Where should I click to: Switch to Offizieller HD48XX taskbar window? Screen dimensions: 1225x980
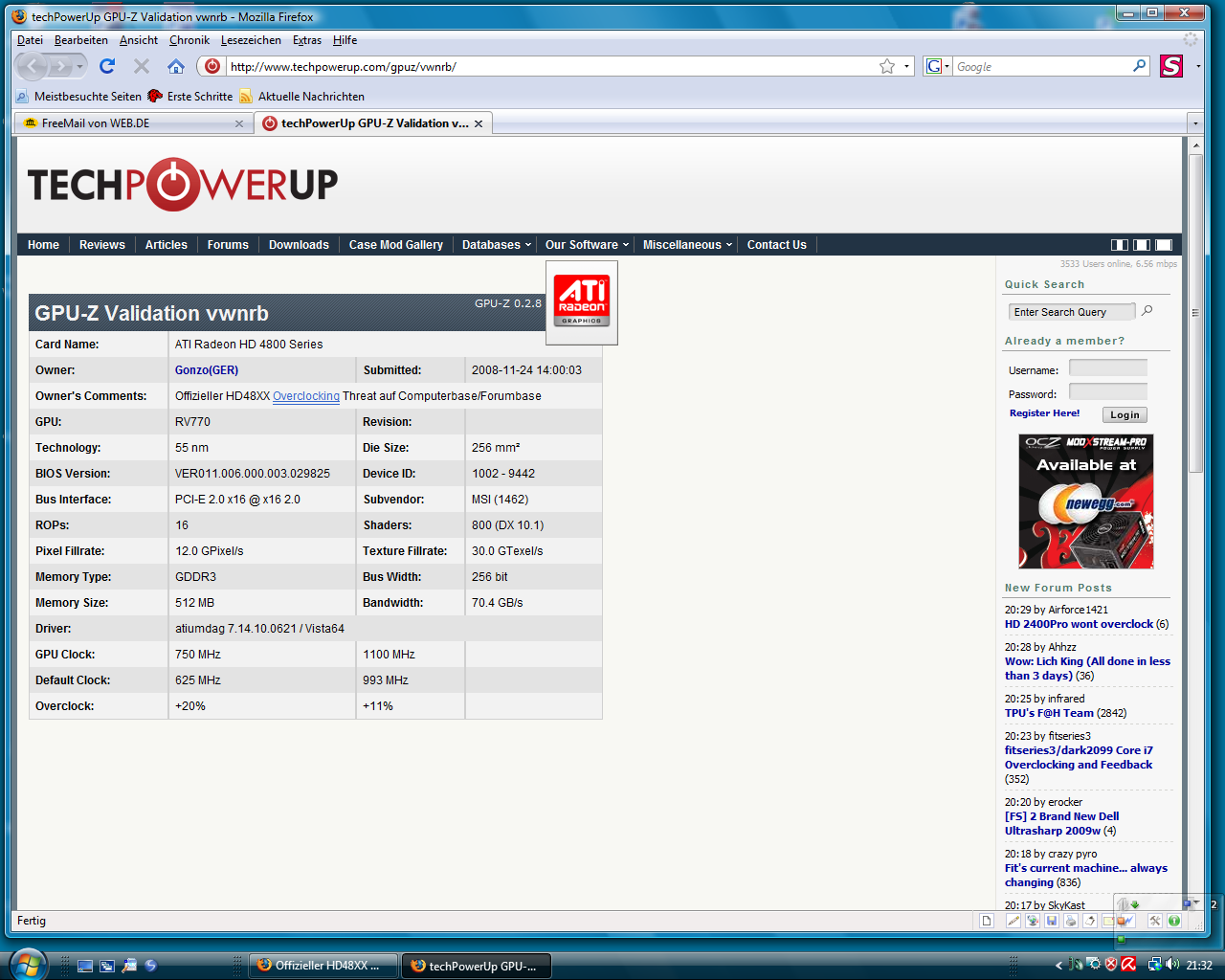pos(323,966)
